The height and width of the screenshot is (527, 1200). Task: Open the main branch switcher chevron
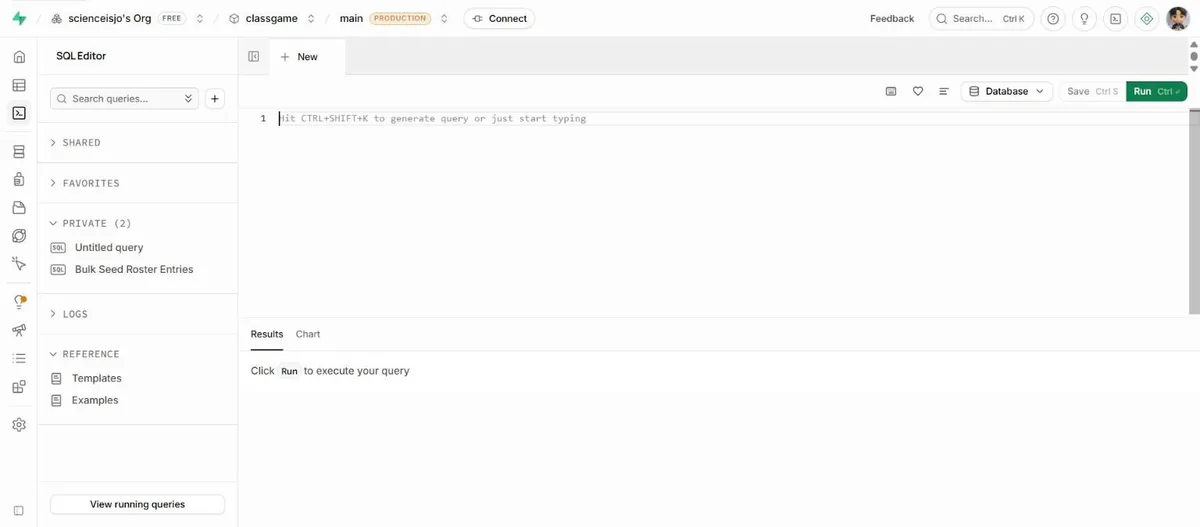[x=444, y=18]
